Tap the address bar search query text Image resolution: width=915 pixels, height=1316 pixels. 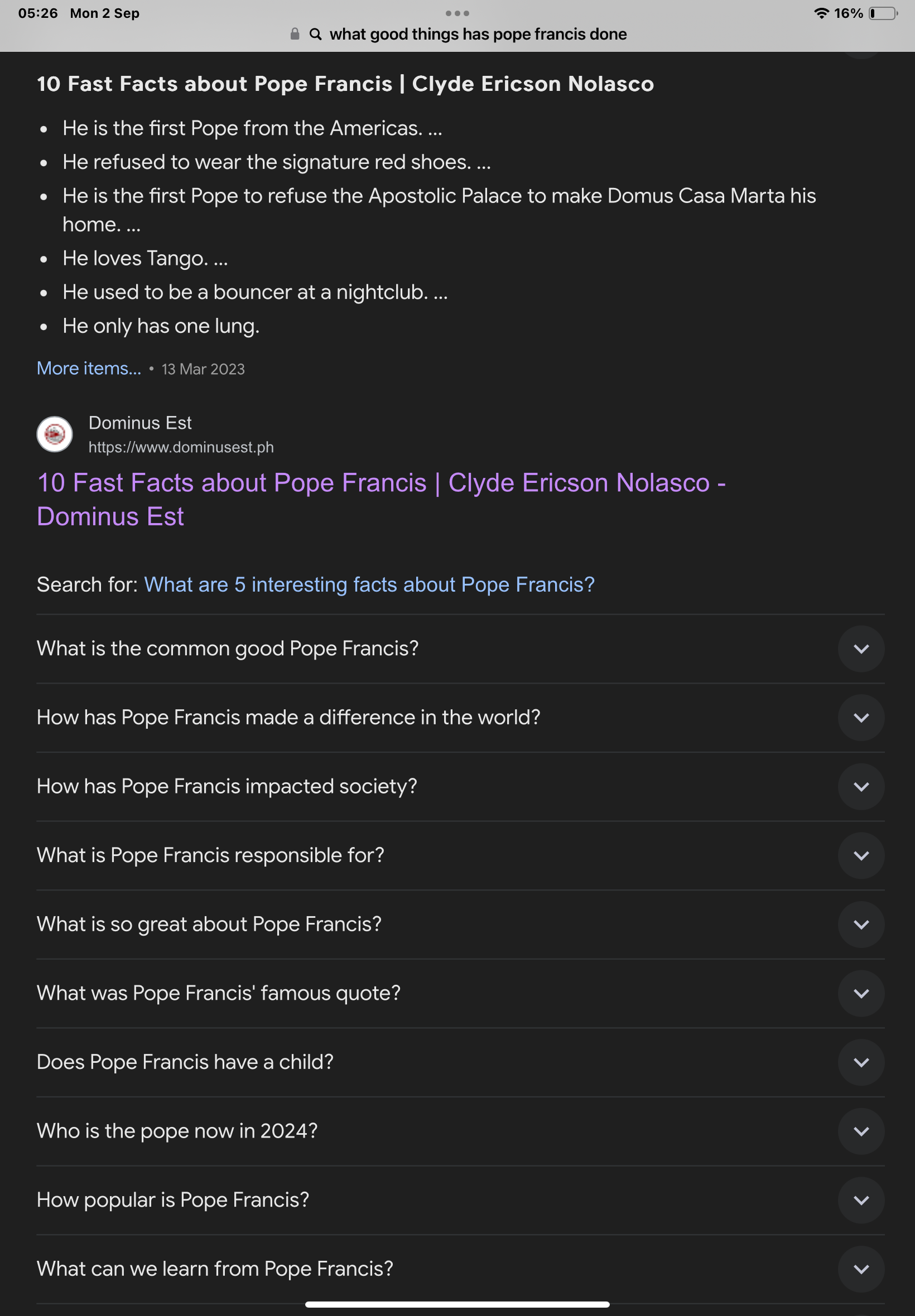tap(478, 35)
